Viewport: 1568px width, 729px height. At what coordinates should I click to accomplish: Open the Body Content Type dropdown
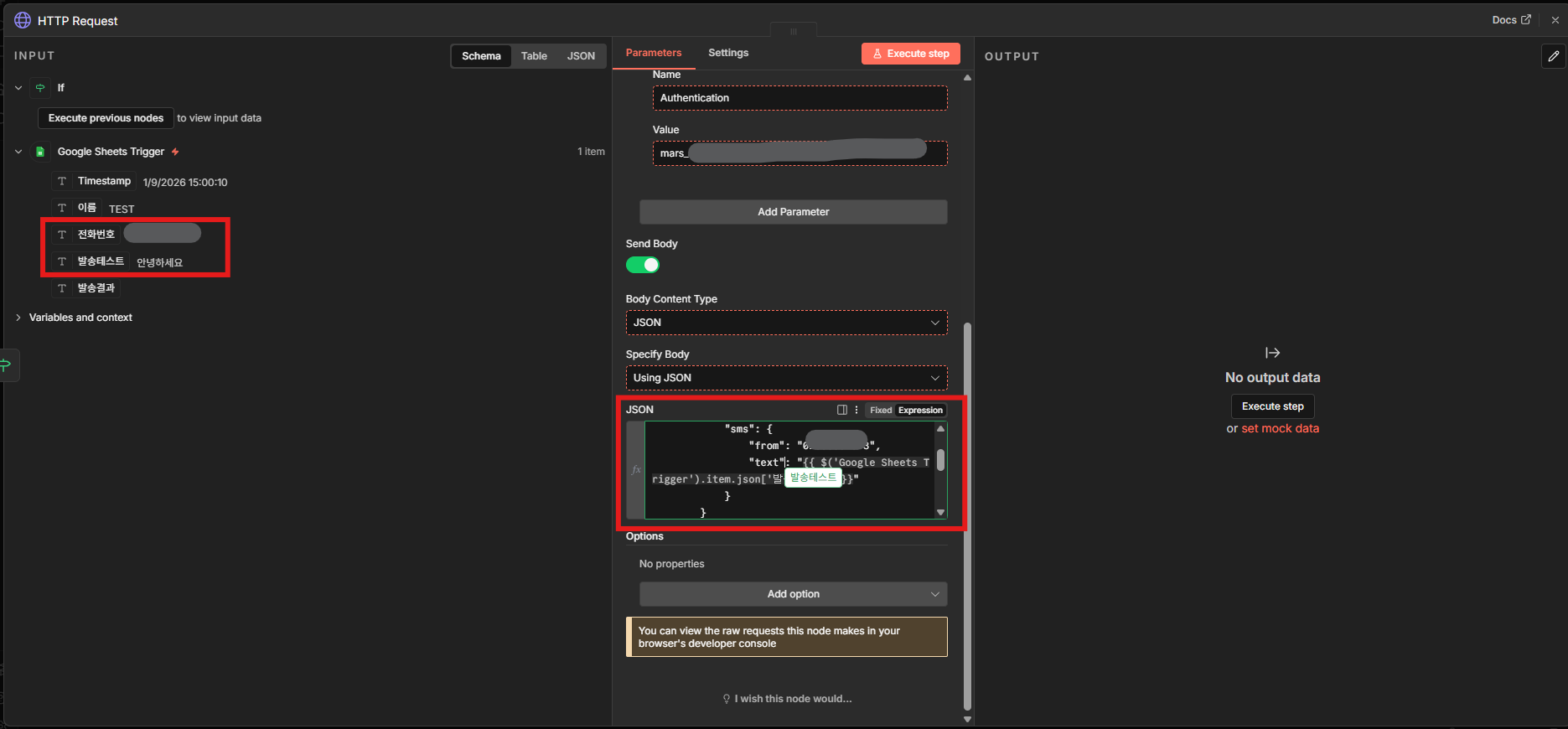[x=786, y=323]
